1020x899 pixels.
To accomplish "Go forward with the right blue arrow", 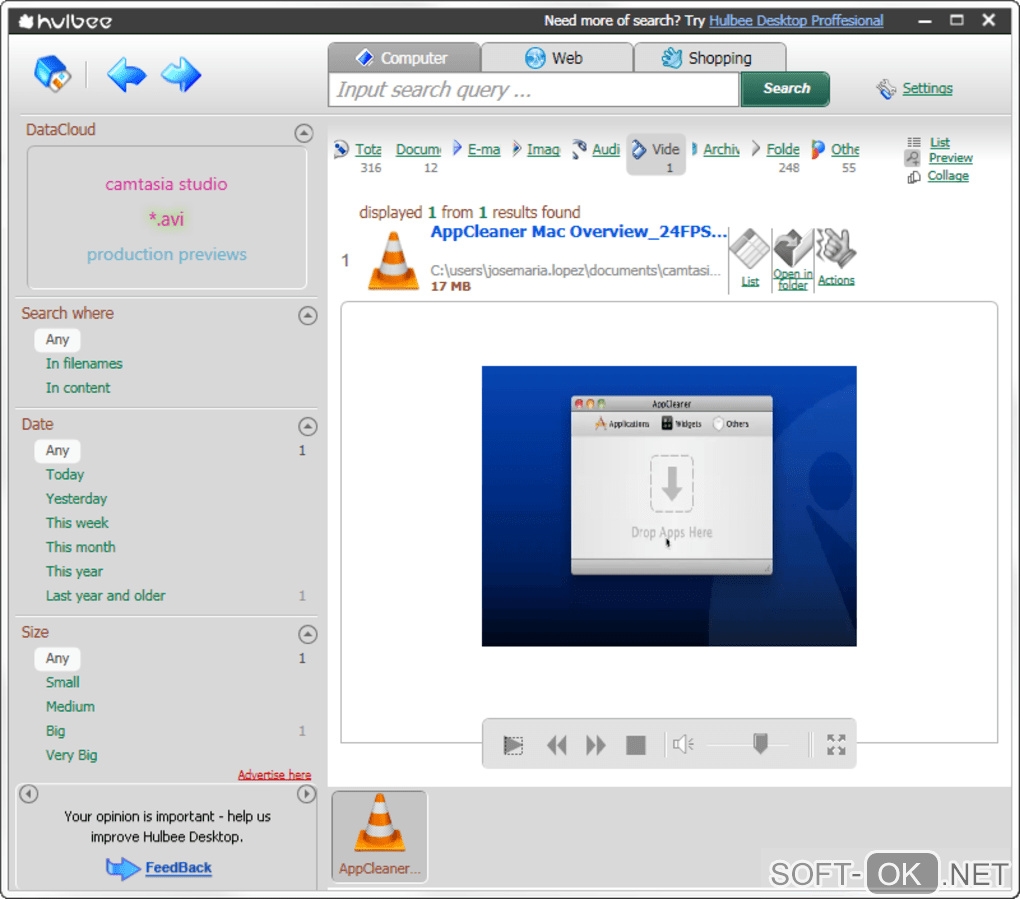I will (x=181, y=74).
